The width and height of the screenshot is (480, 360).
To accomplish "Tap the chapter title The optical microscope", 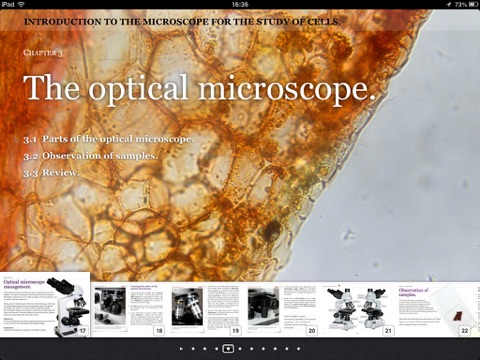I will point(199,88).
